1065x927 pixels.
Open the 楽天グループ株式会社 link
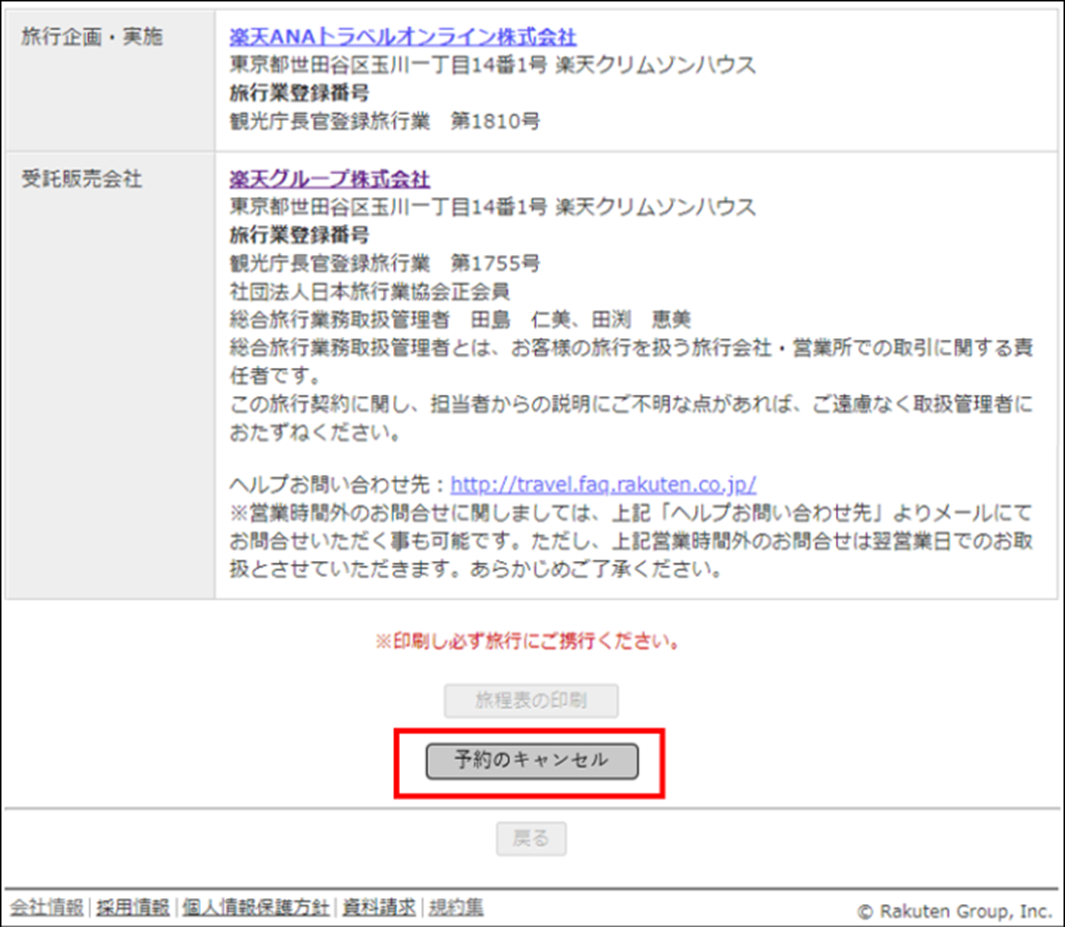tap(329, 180)
